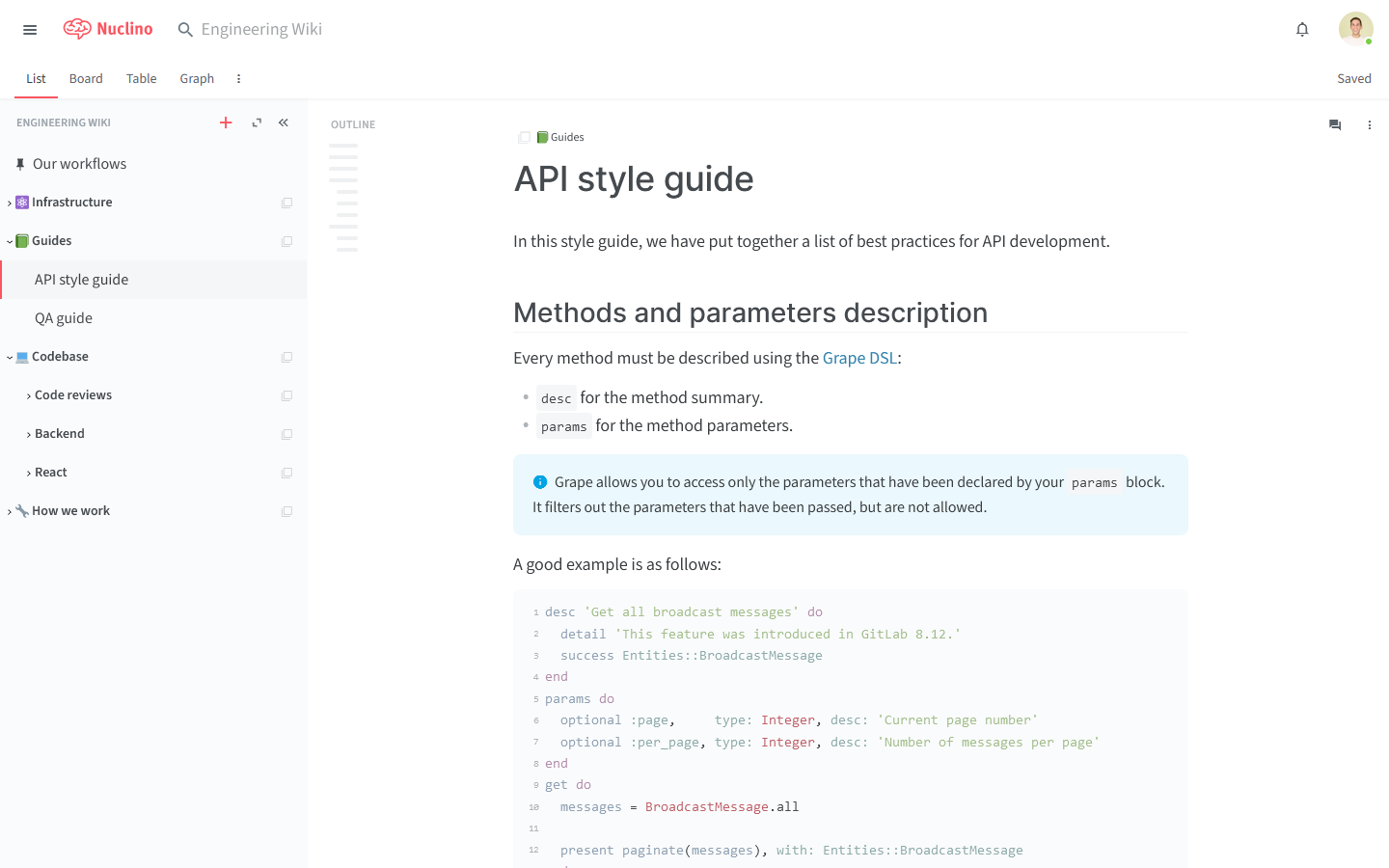The width and height of the screenshot is (1389, 868).
Task: Click the Codebase laptop icon
Action: pos(22,357)
